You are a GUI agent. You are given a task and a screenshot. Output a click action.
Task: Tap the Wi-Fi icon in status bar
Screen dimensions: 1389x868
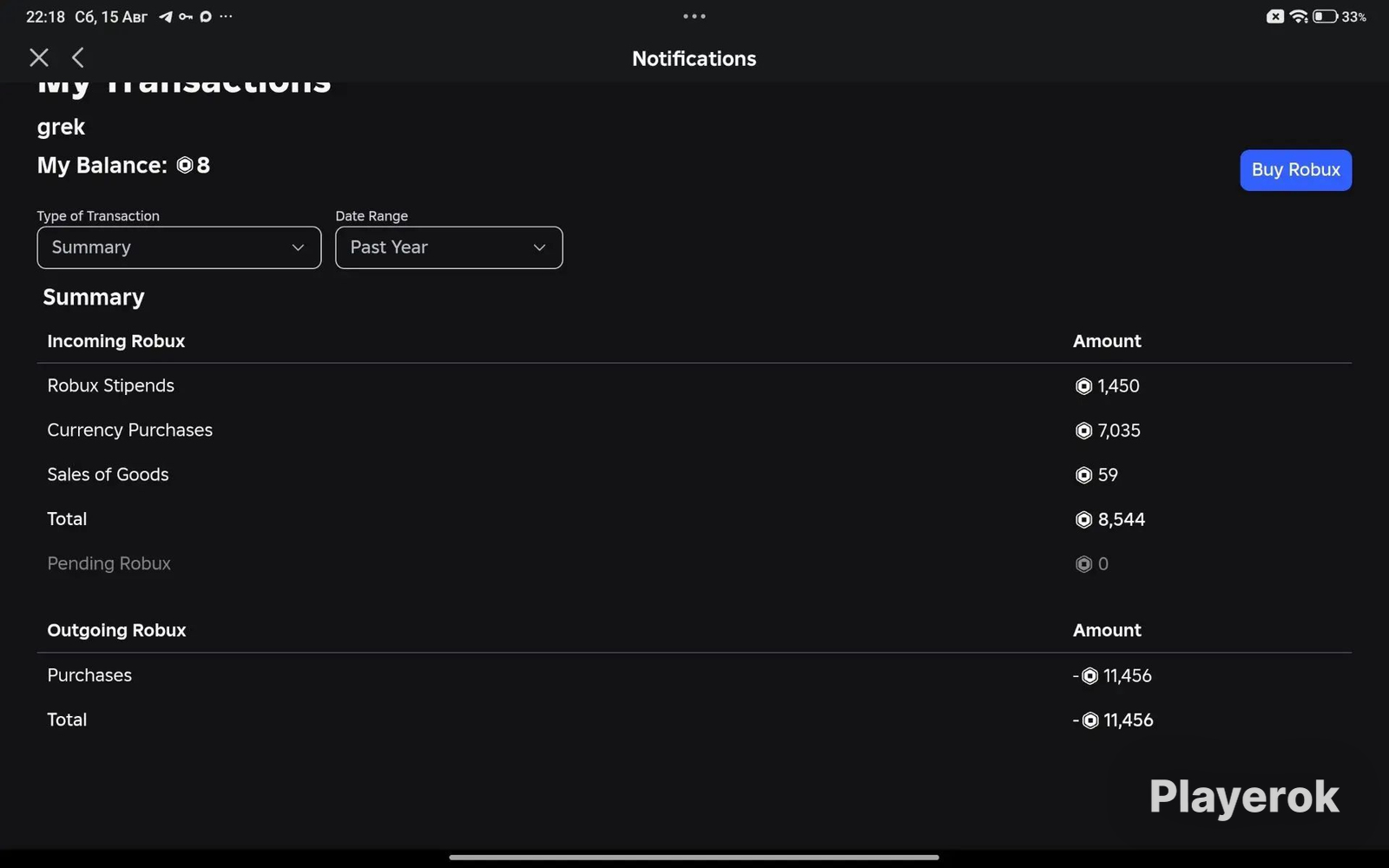pyautogui.click(x=1299, y=16)
